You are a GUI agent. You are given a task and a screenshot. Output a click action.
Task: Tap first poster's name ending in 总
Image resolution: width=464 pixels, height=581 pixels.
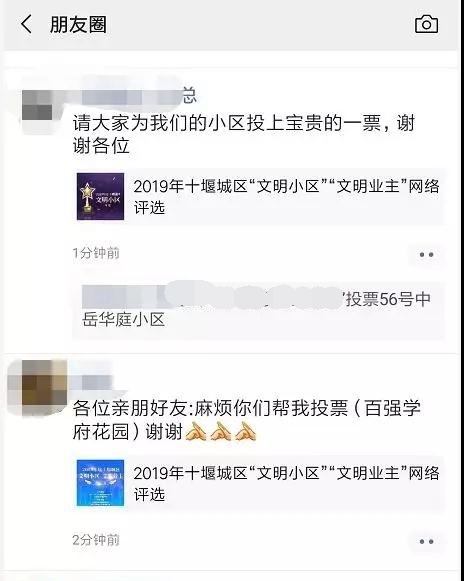pos(135,96)
